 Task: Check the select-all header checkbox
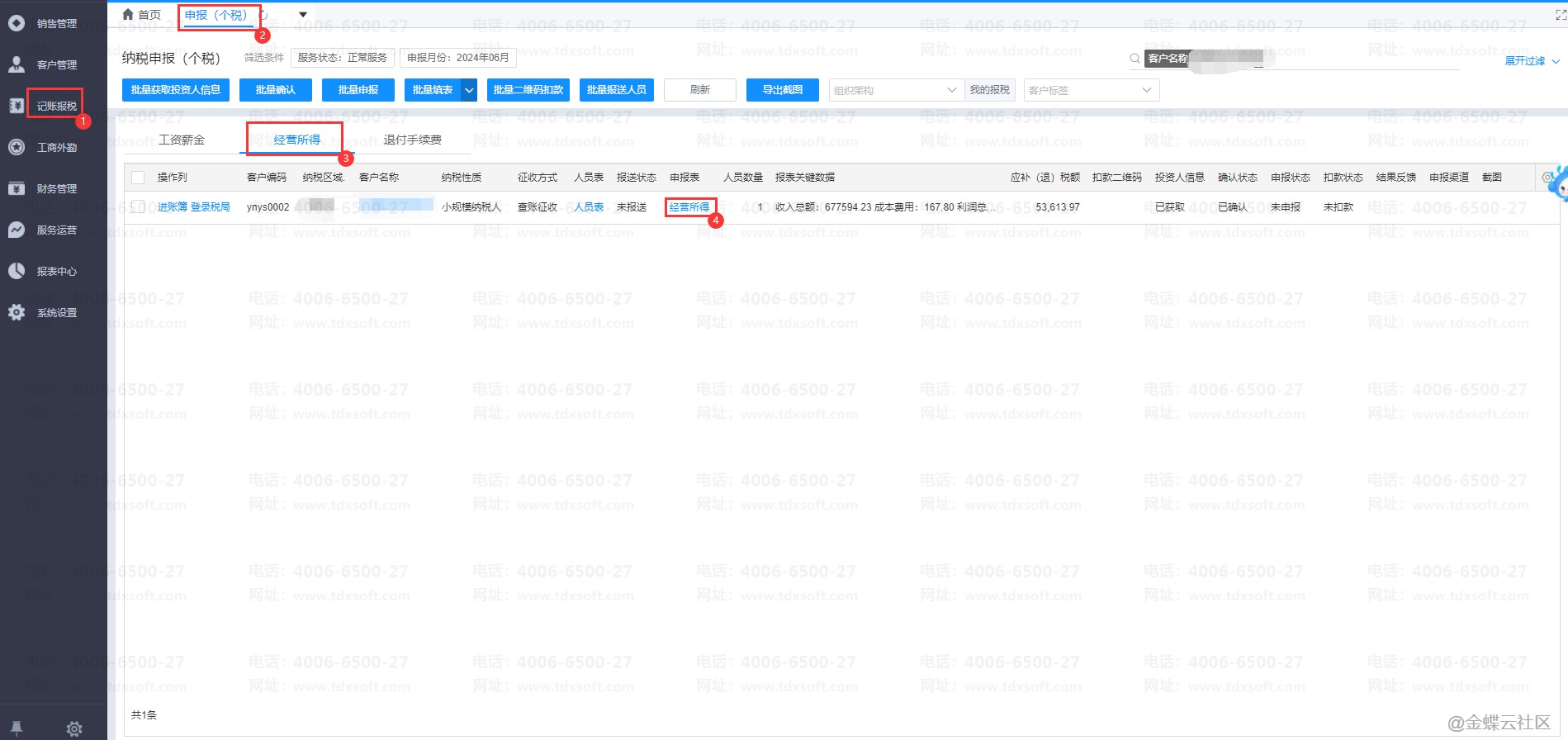pos(138,178)
